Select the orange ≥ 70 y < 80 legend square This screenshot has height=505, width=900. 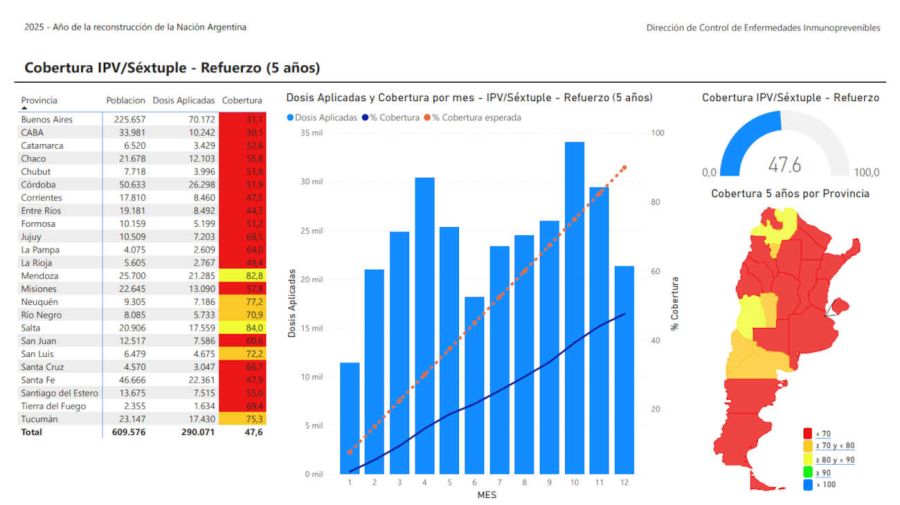click(807, 446)
